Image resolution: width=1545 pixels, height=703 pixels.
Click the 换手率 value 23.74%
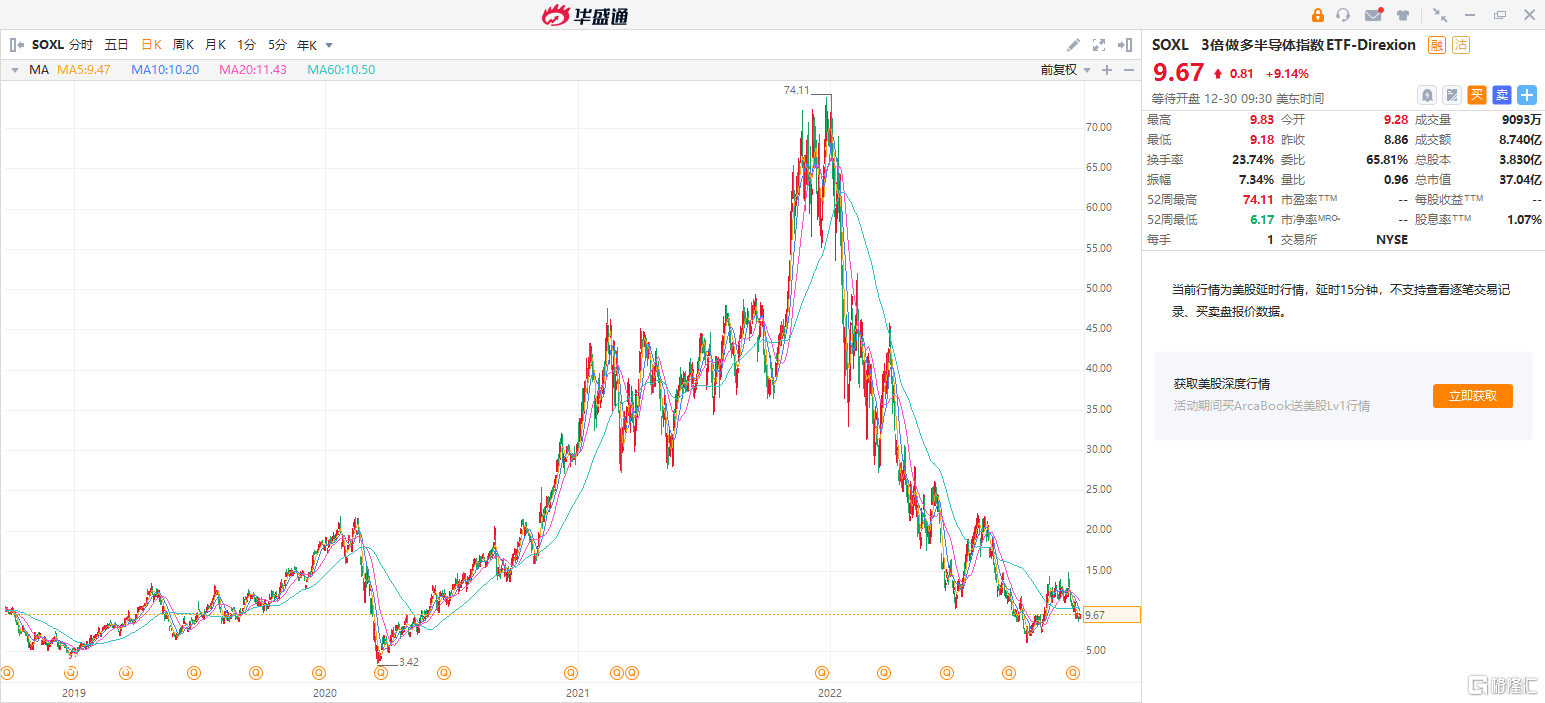[x=1253, y=159]
